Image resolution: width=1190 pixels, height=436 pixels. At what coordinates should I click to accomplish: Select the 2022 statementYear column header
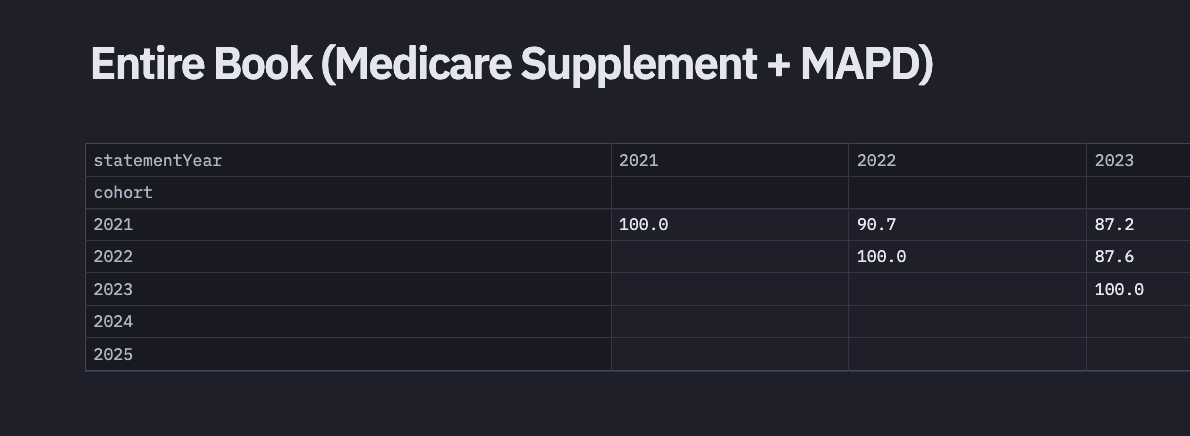[x=877, y=160]
